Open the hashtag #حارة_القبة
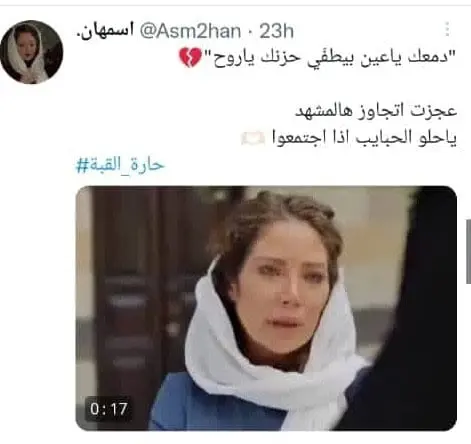471x444 pixels. 121,165
